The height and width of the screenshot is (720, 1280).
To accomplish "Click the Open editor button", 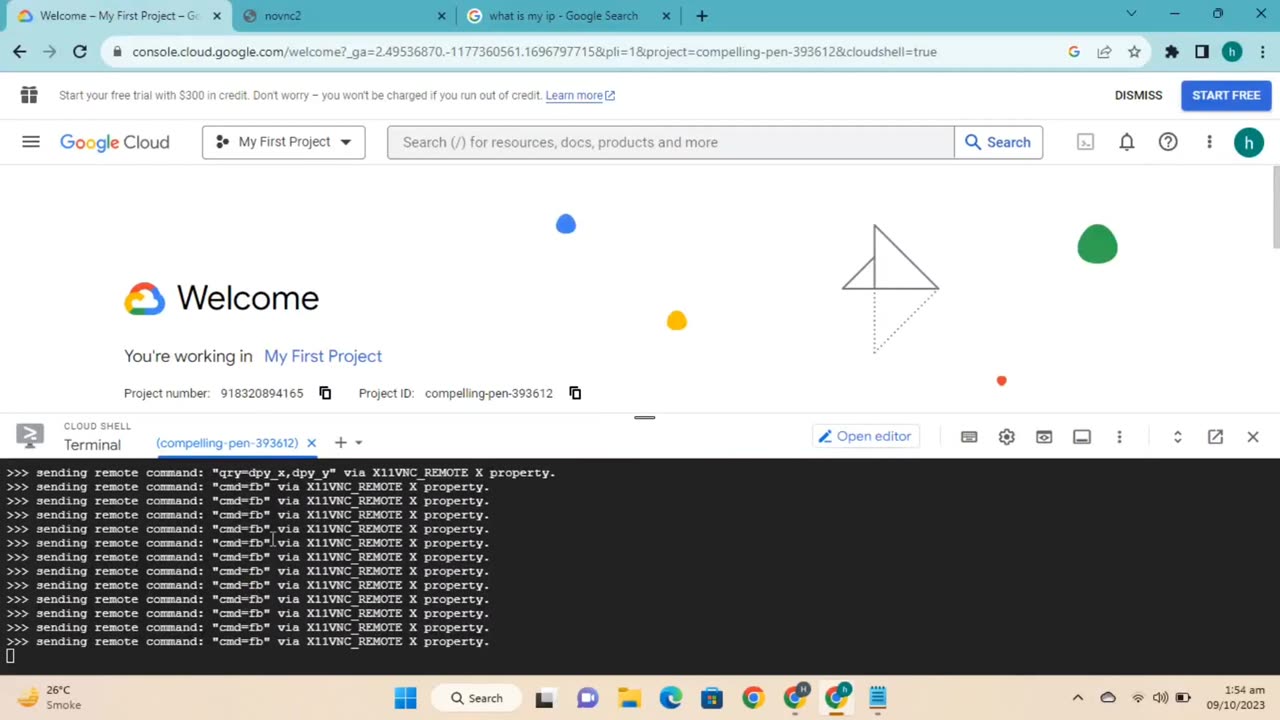I will pyautogui.click(x=865, y=436).
